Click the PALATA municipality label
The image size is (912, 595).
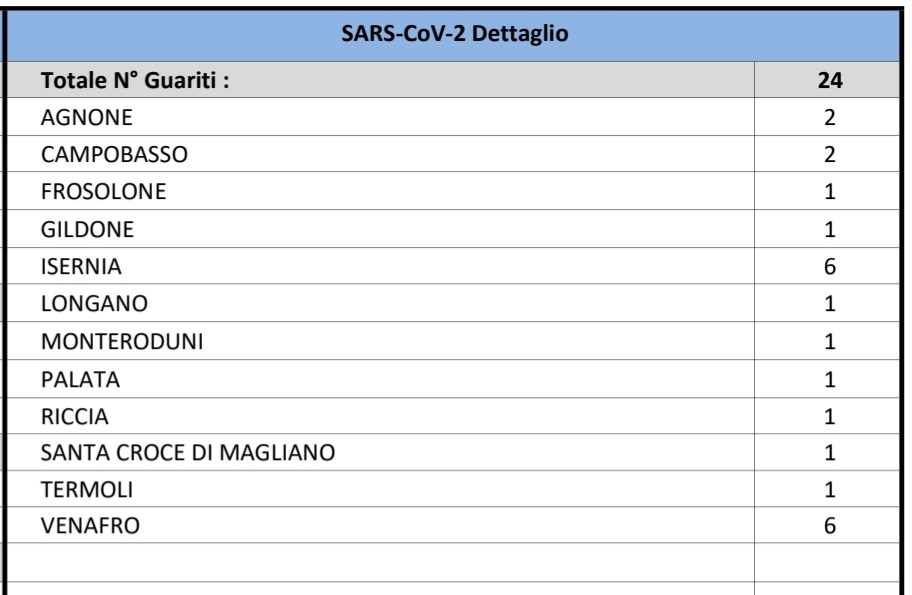click(80, 380)
